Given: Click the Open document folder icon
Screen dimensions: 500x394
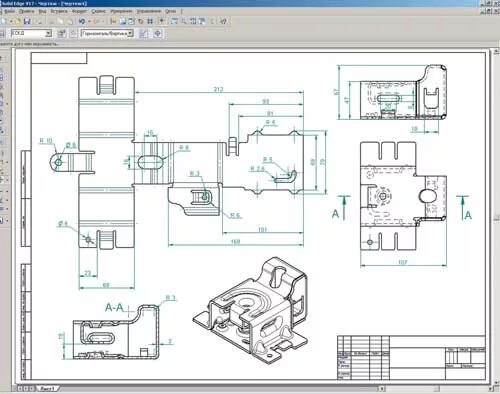Looking at the screenshot, I should pos(18,21).
